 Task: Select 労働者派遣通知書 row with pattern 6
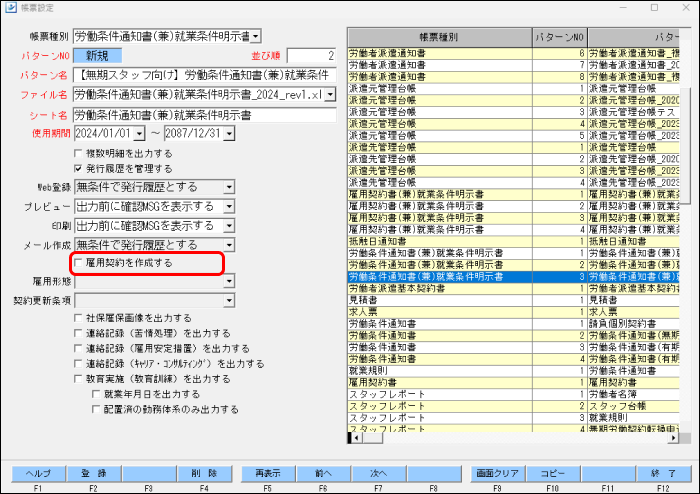pyautogui.click(x=513, y=53)
